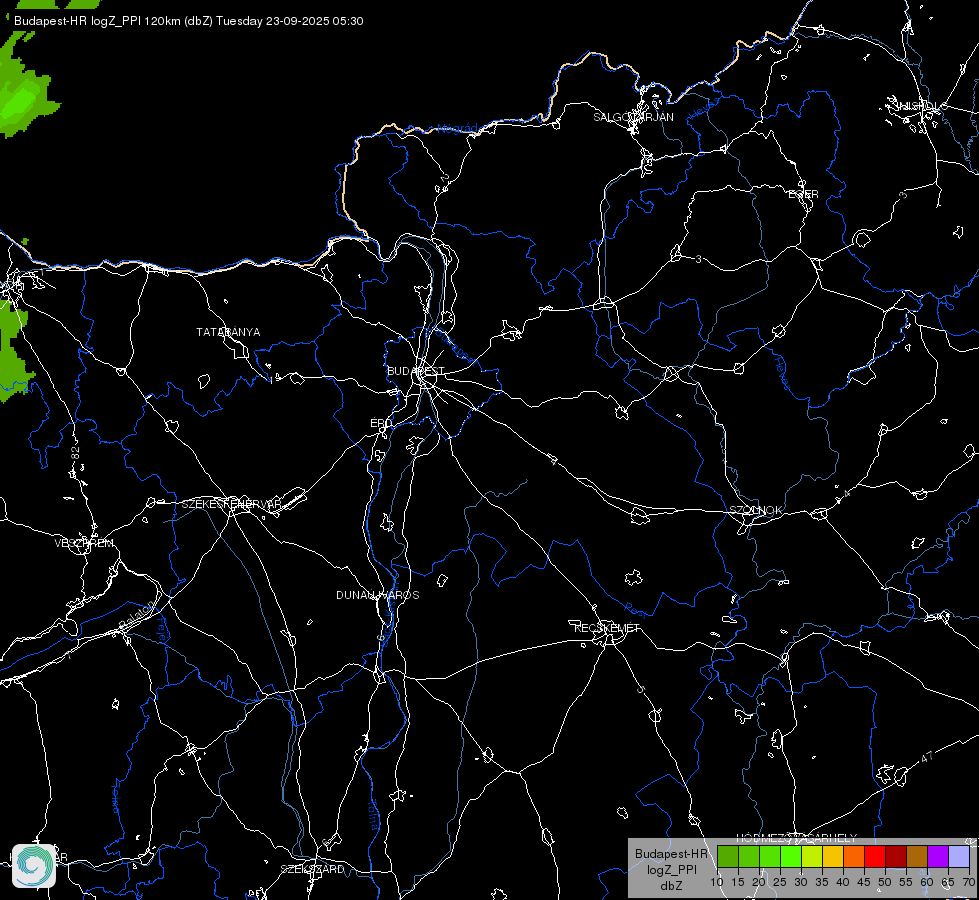Click the EGER city label
The width and height of the screenshot is (979, 900).
(x=803, y=194)
